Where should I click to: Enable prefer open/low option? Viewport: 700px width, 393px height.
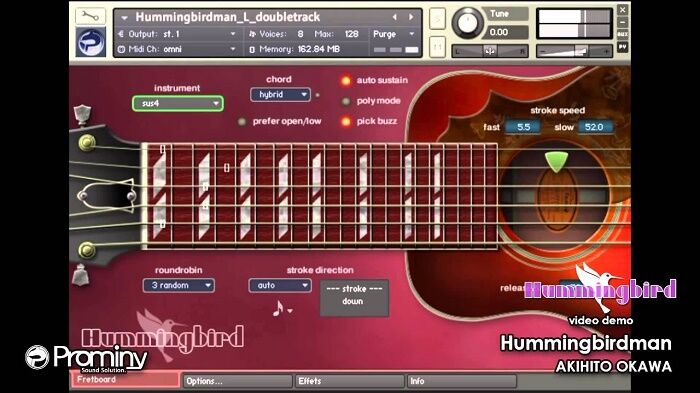[242, 121]
